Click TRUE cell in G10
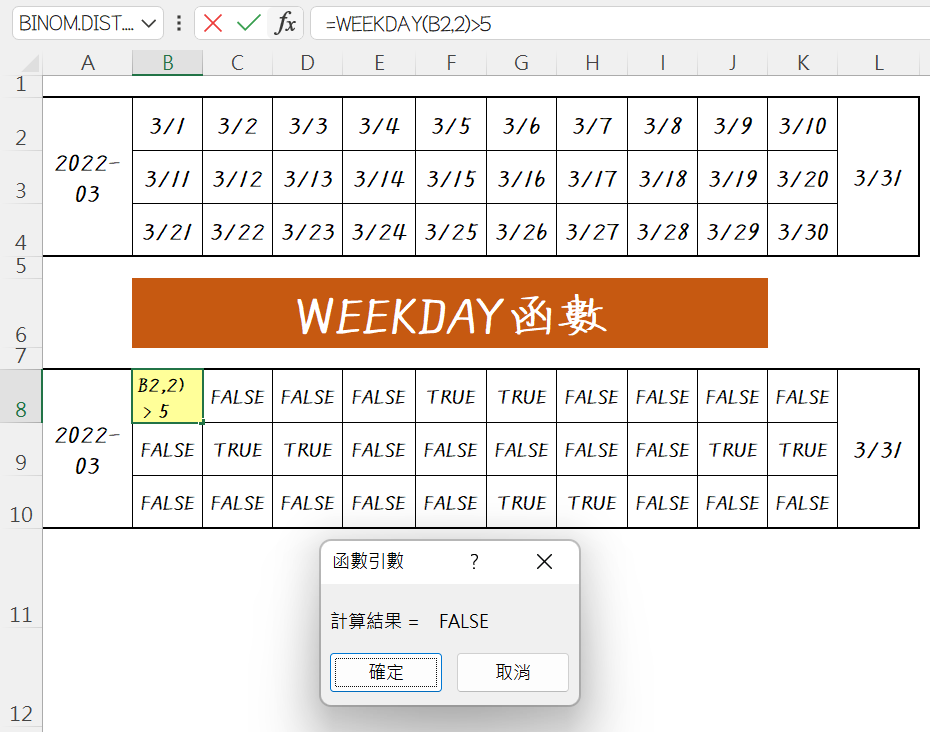 521,502
